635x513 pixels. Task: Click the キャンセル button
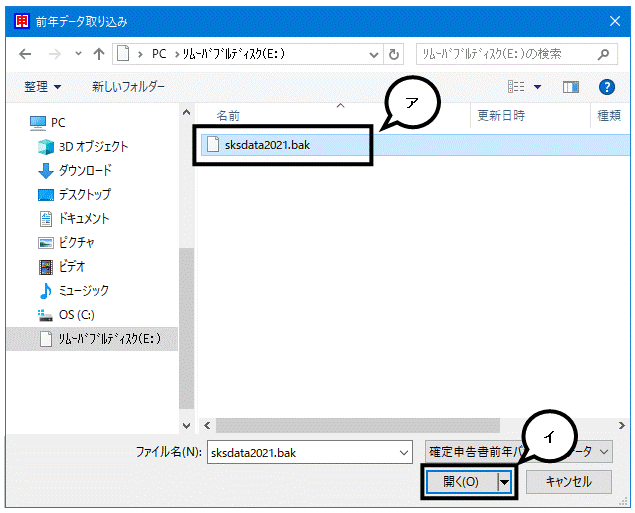click(569, 482)
